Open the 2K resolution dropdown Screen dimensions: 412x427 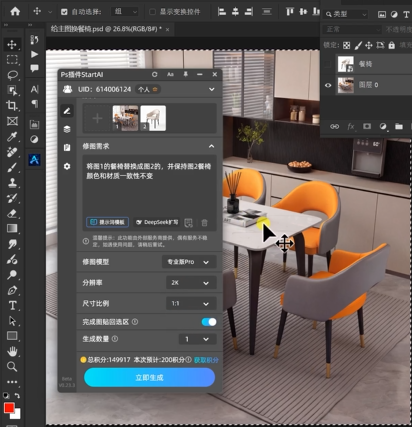(191, 283)
